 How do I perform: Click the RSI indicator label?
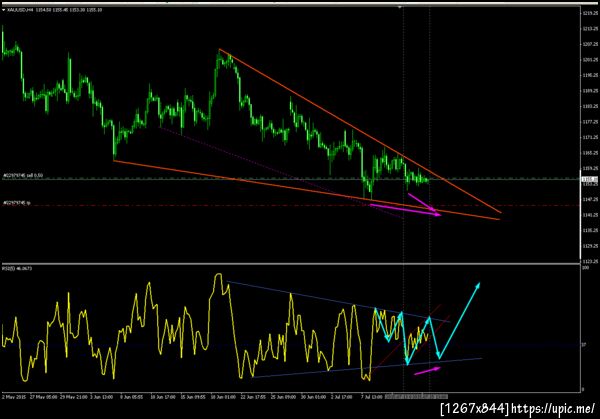(17, 269)
